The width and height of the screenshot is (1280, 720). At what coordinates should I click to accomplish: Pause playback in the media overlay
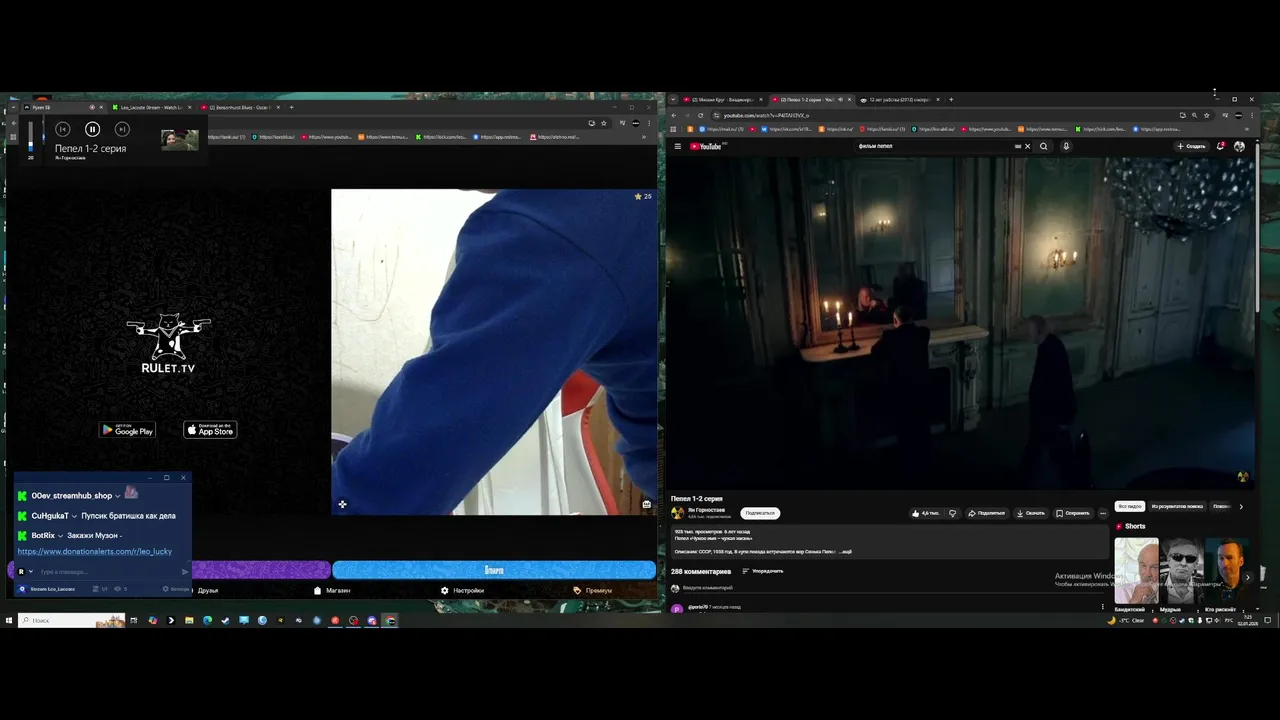(x=92, y=129)
